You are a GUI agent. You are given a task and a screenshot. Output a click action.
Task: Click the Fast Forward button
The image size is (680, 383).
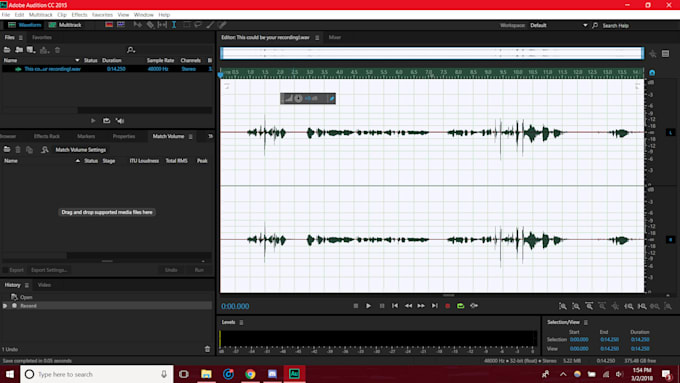tap(421, 306)
